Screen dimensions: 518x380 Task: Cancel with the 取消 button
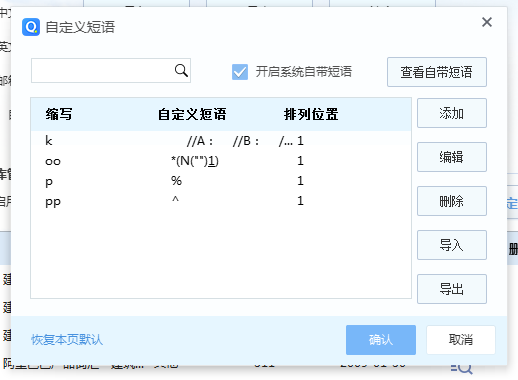coord(461,340)
